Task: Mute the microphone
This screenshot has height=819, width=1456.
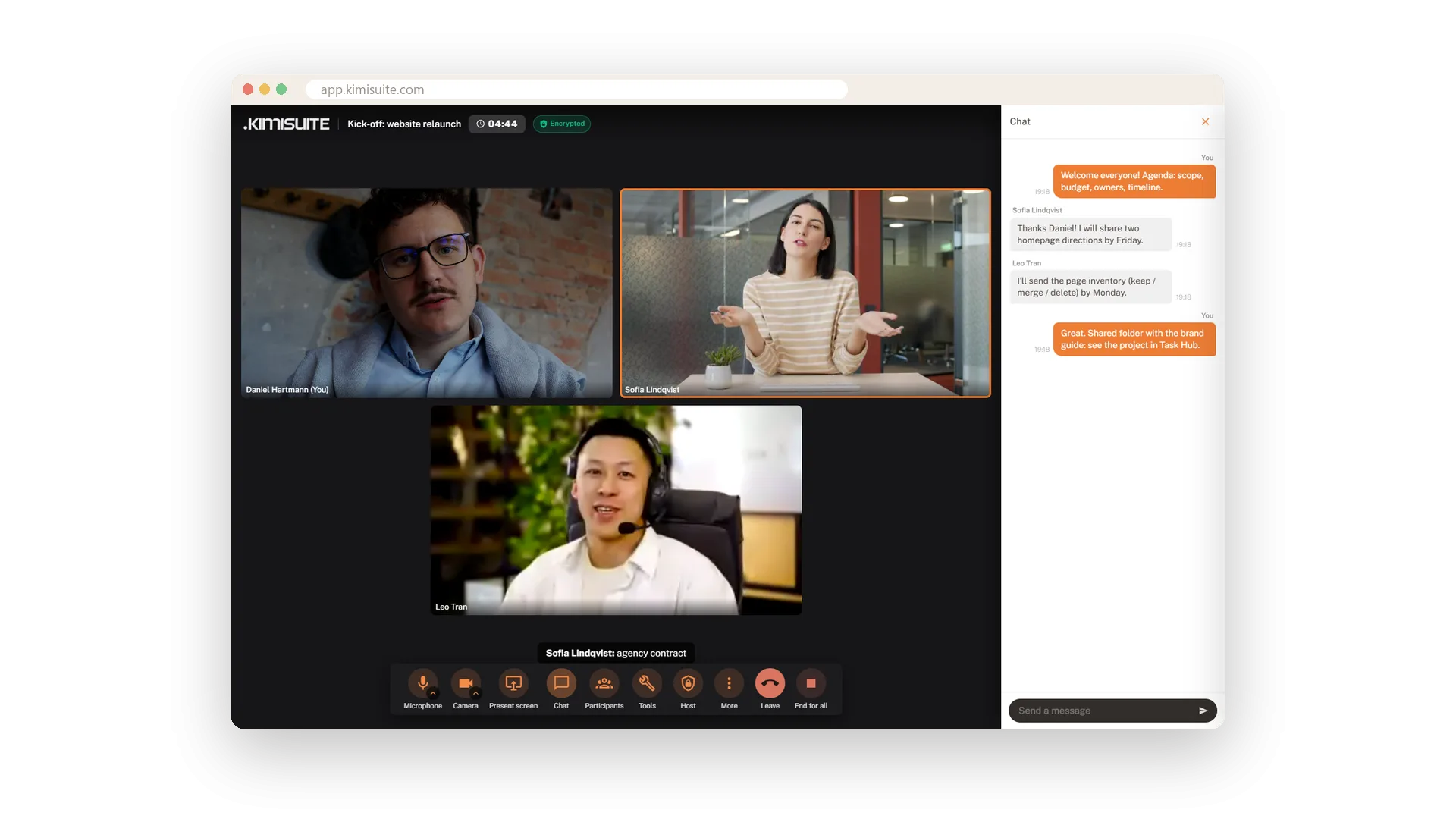Action: coord(422,682)
